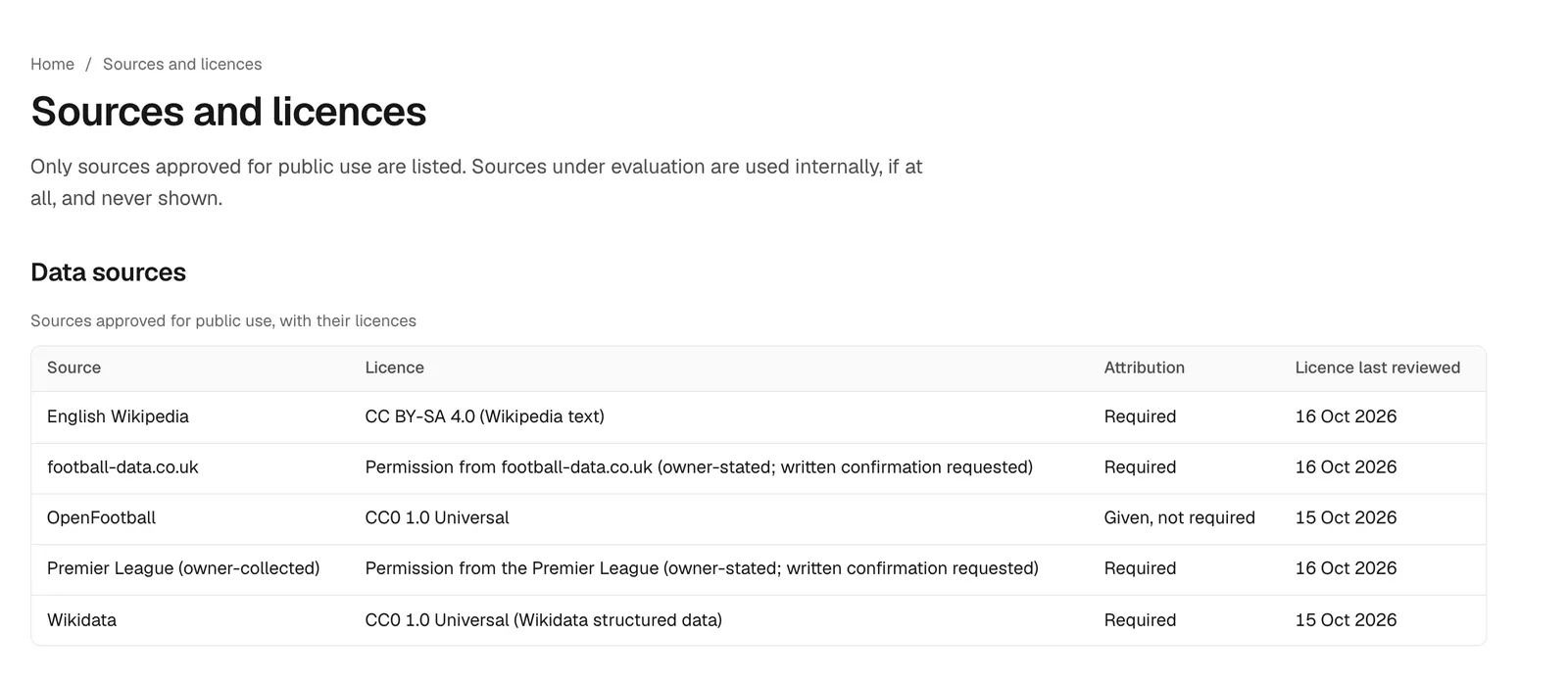Click the table caption "Sources approved for public use"
The image size is (1568, 683).
click(223, 320)
